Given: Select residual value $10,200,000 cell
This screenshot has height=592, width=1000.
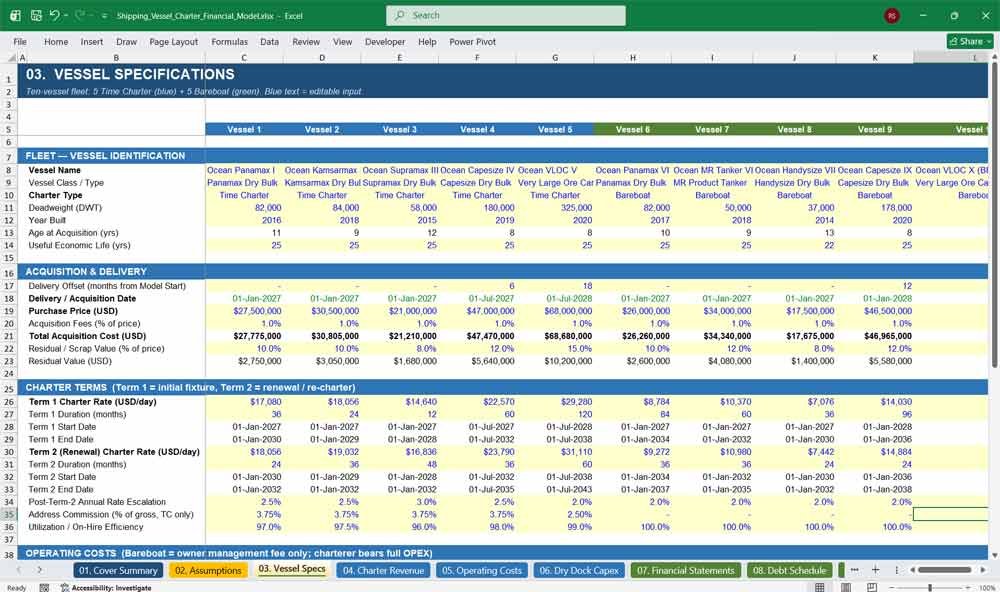Looking at the screenshot, I should tap(555, 361).
